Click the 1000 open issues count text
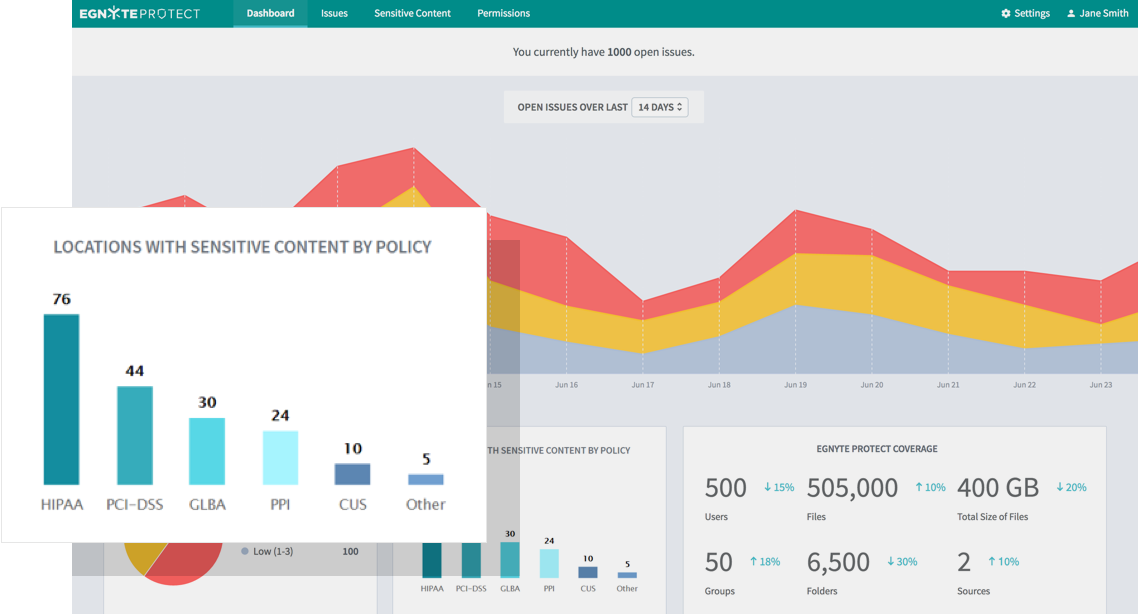Image resolution: width=1138 pixels, height=614 pixels. tap(619, 52)
